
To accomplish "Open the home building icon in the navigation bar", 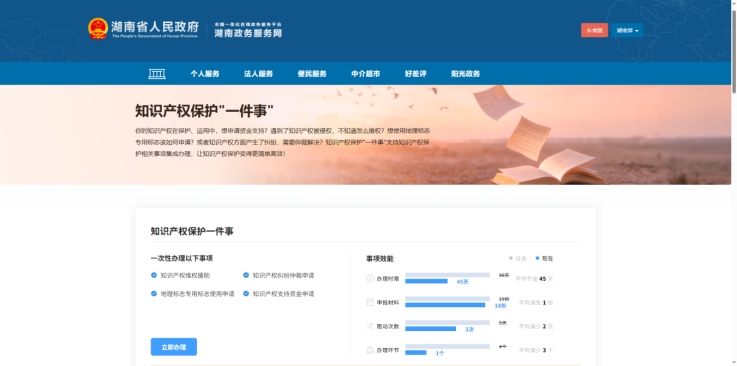I will (157, 74).
